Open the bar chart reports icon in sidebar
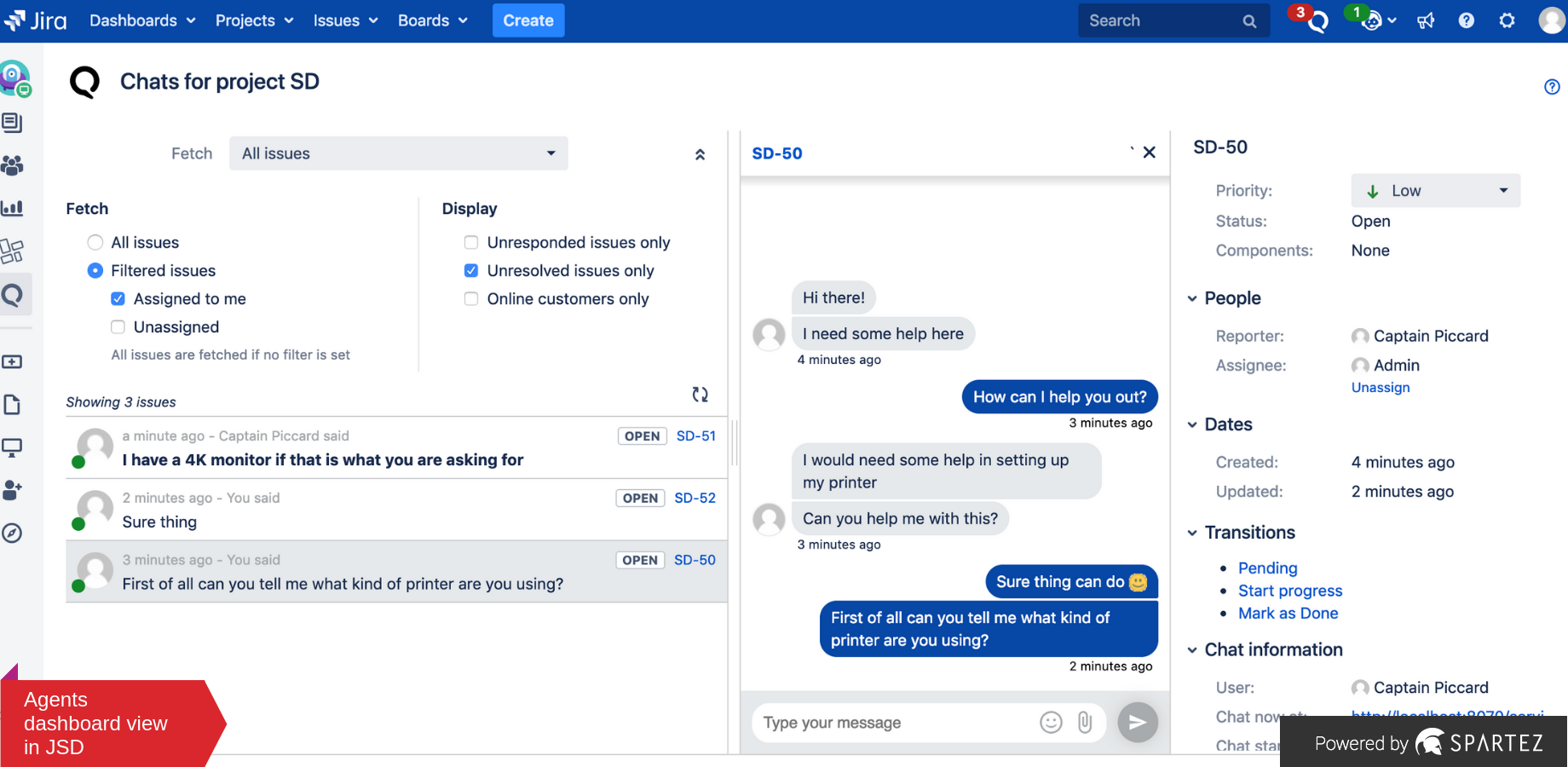 coord(14,207)
